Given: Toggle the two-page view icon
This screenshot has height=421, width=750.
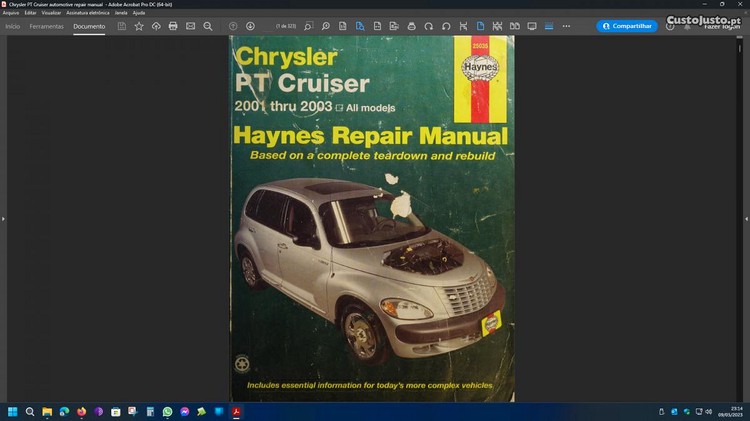Looking at the screenshot, I should (x=515, y=26).
